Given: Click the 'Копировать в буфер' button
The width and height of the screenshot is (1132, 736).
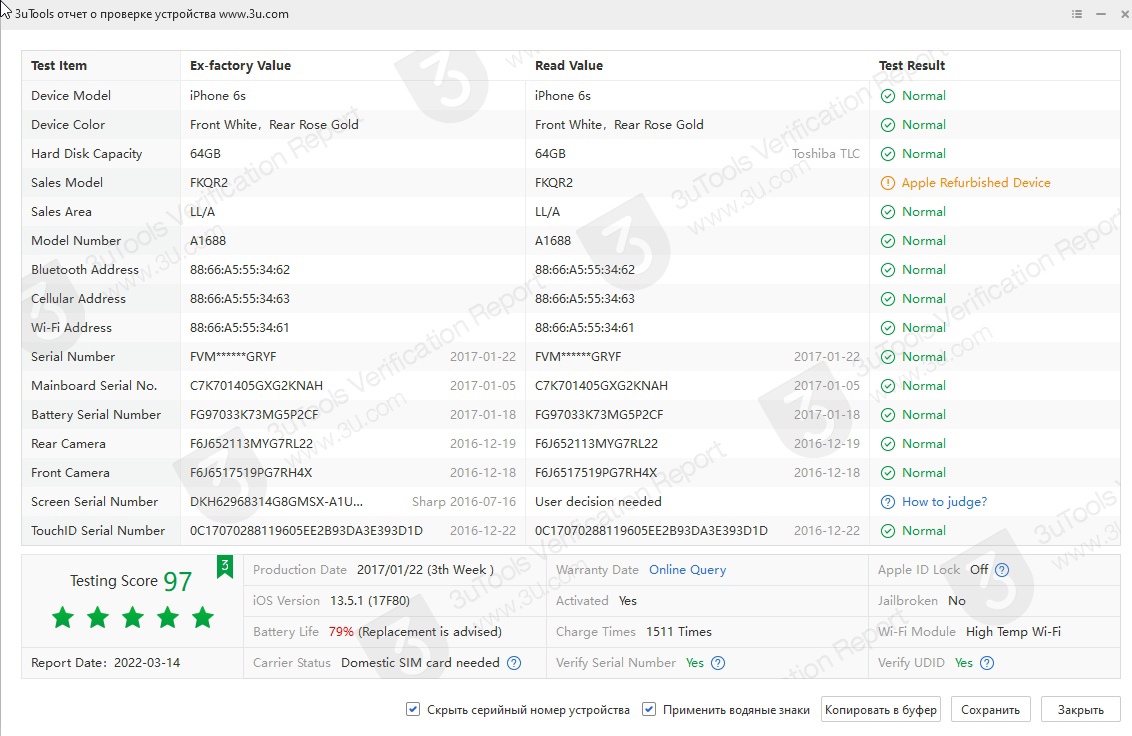Looking at the screenshot, I should 881,709.
